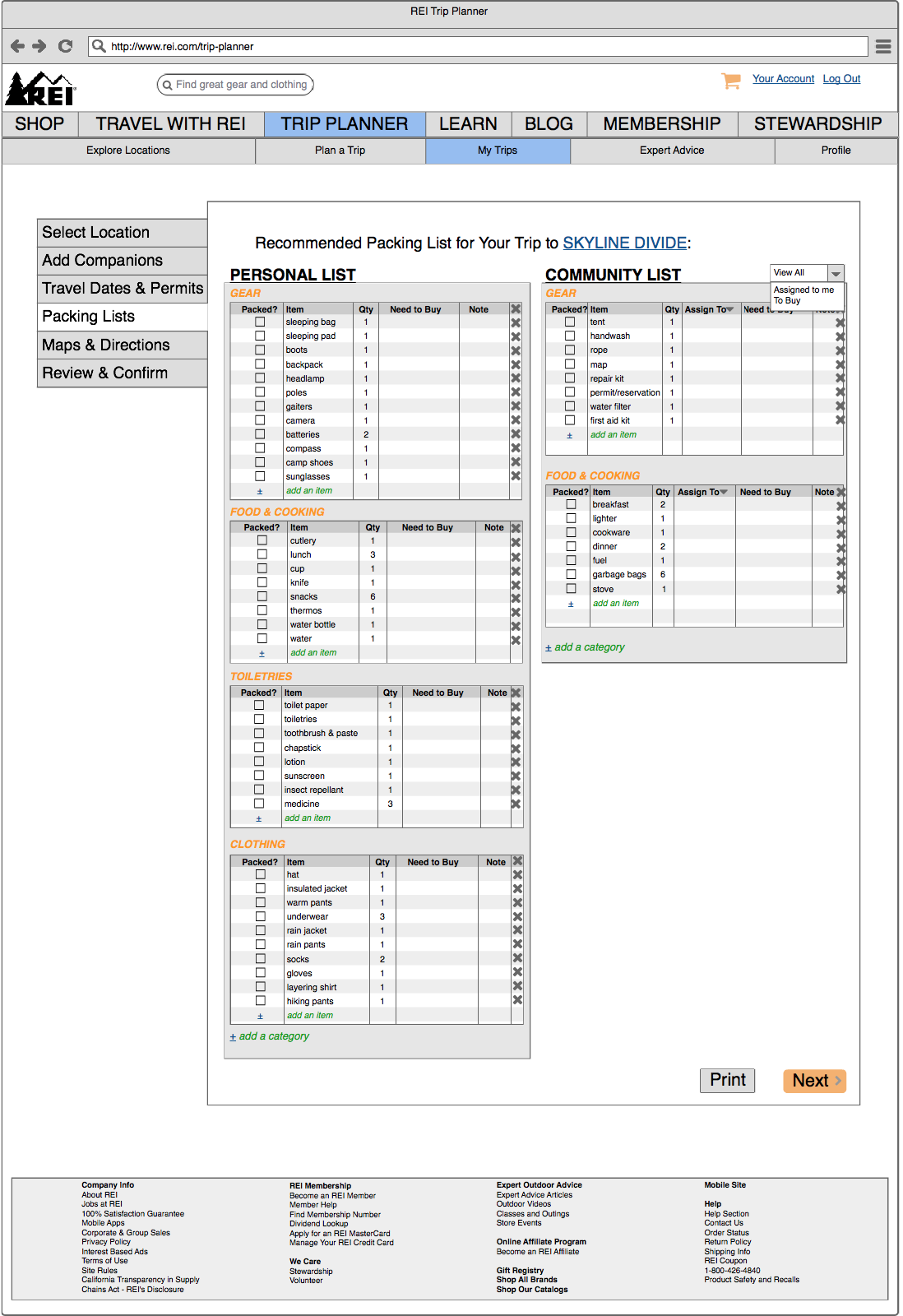903x1316 pixels.
Task: Click the quantity cell for batteries
Action: point(366,434)
